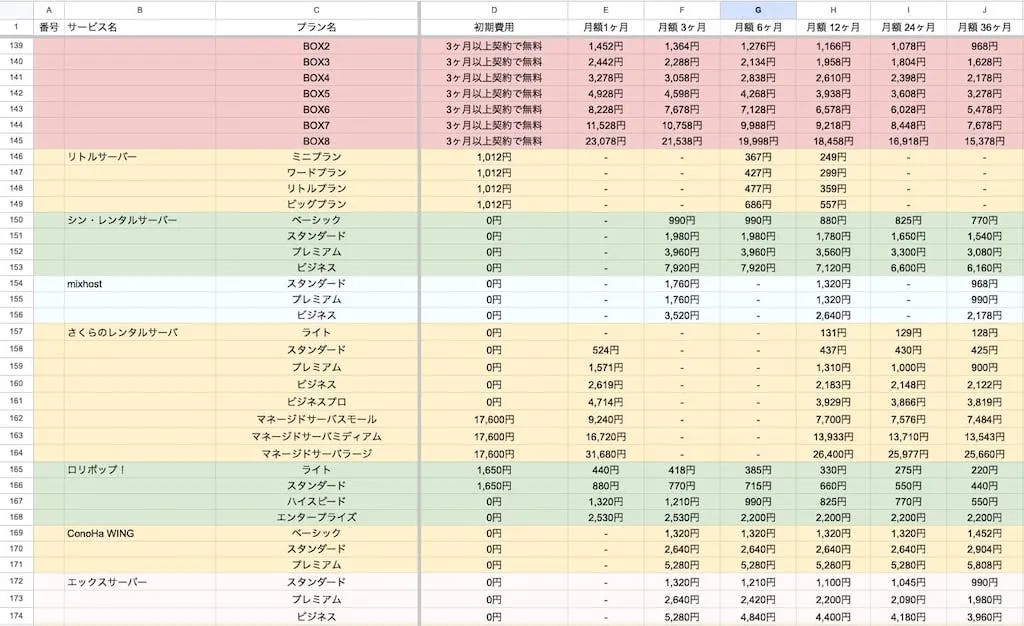Click the 'サービス名' header cell
Image resolution: width=1024 pixels, height=626 pixels.
140,27
